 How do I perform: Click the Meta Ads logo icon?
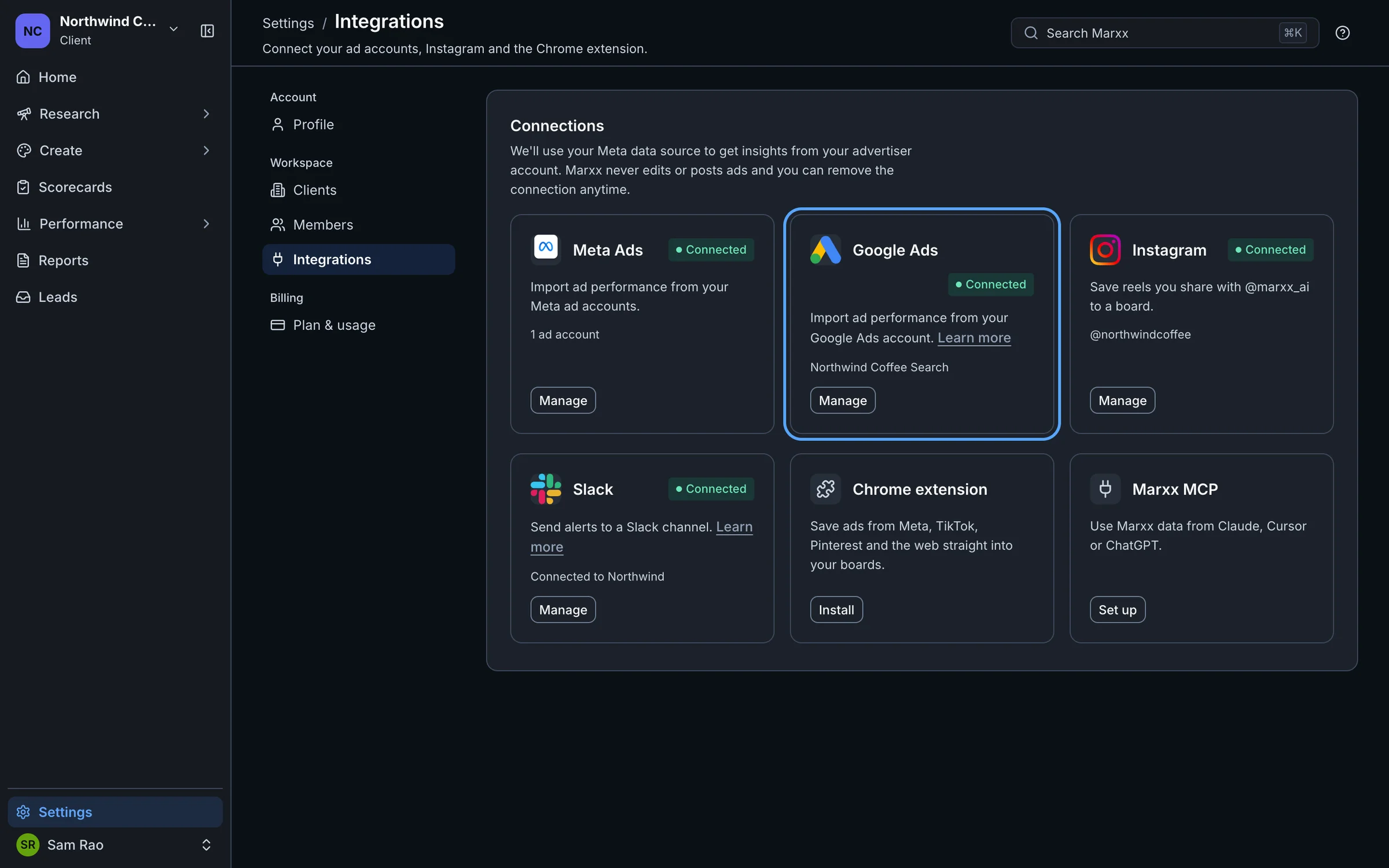[x=546, y=249]
